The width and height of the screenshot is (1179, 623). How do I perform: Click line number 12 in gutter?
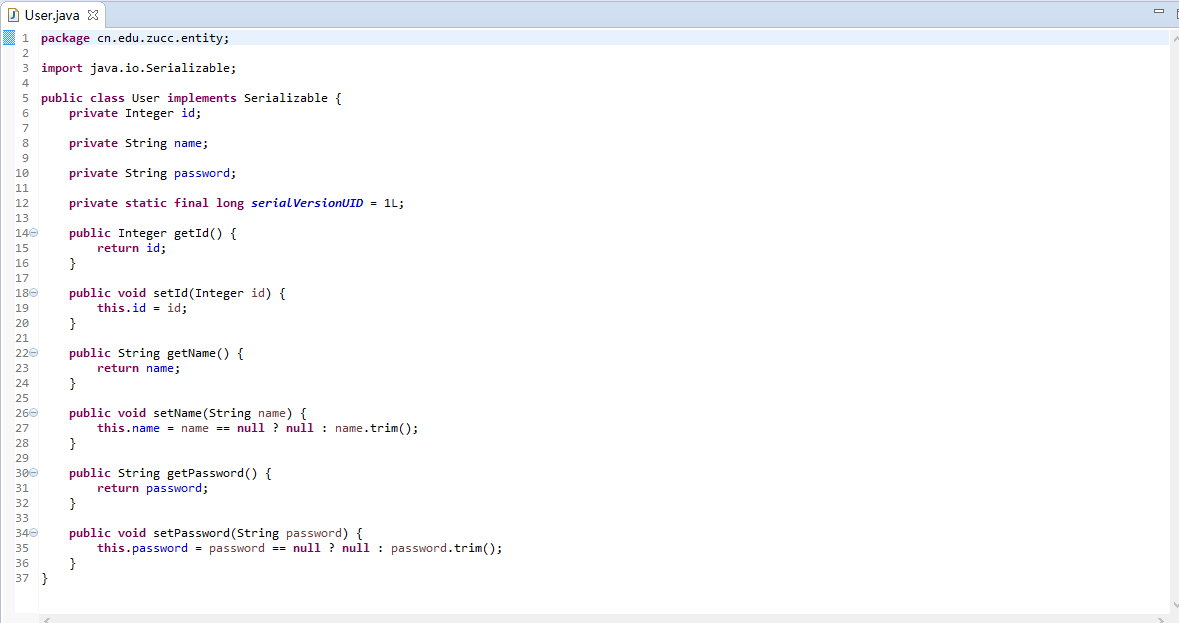(x=22, y=203)
